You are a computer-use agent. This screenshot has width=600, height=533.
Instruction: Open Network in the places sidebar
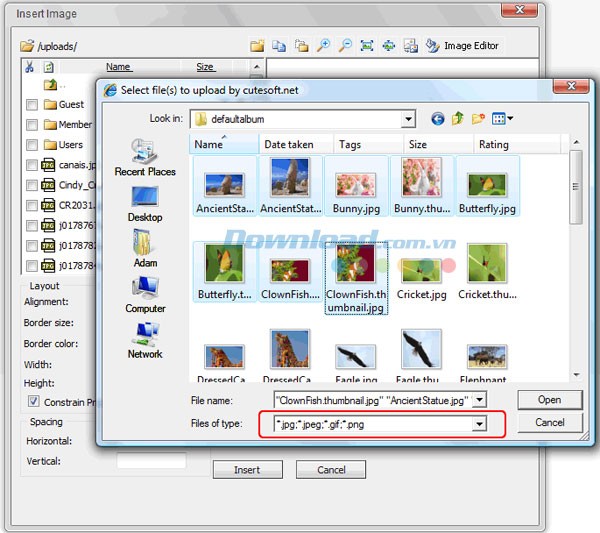click(x=145, y=341)
